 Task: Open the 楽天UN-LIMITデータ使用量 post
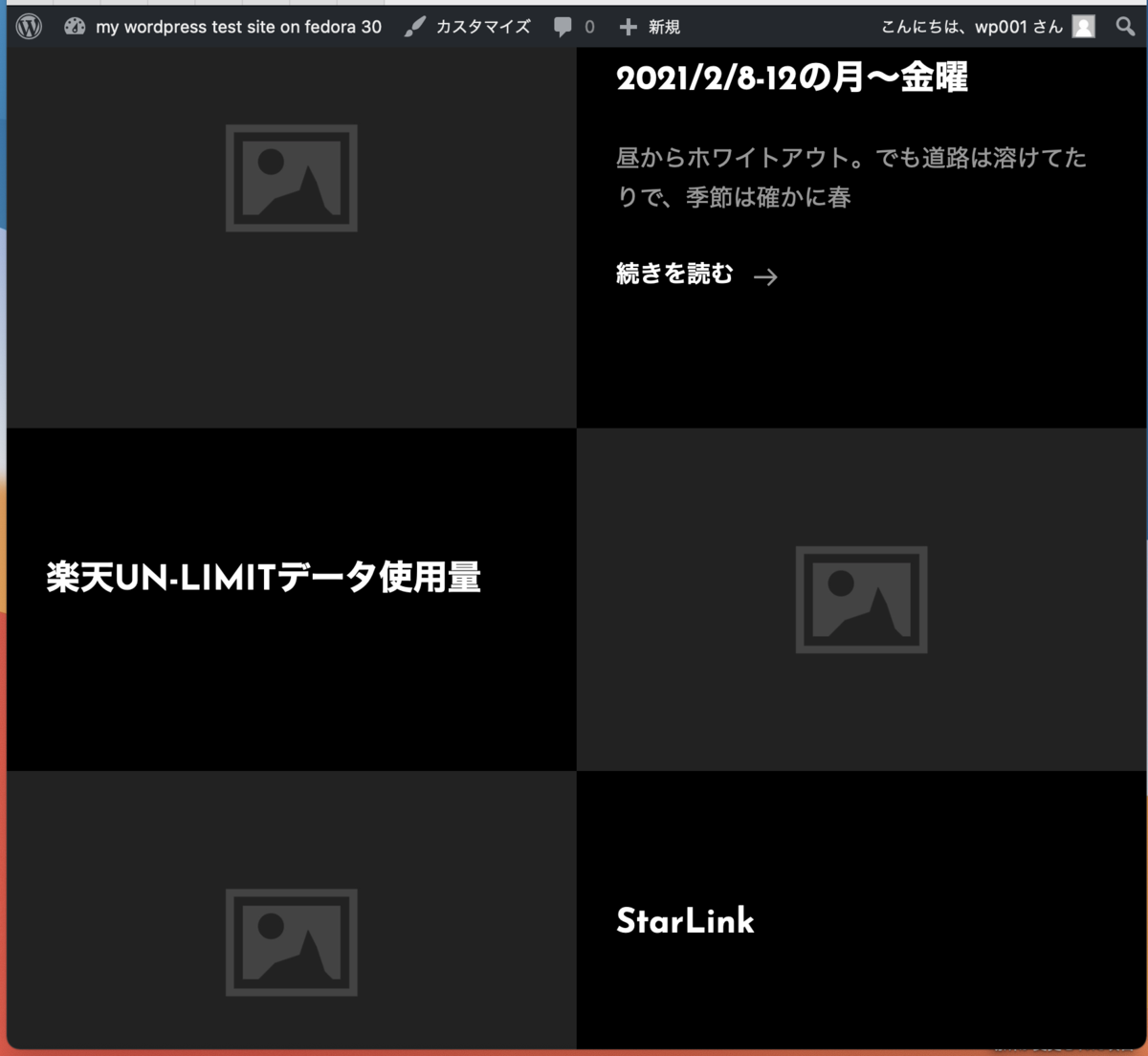262,577
